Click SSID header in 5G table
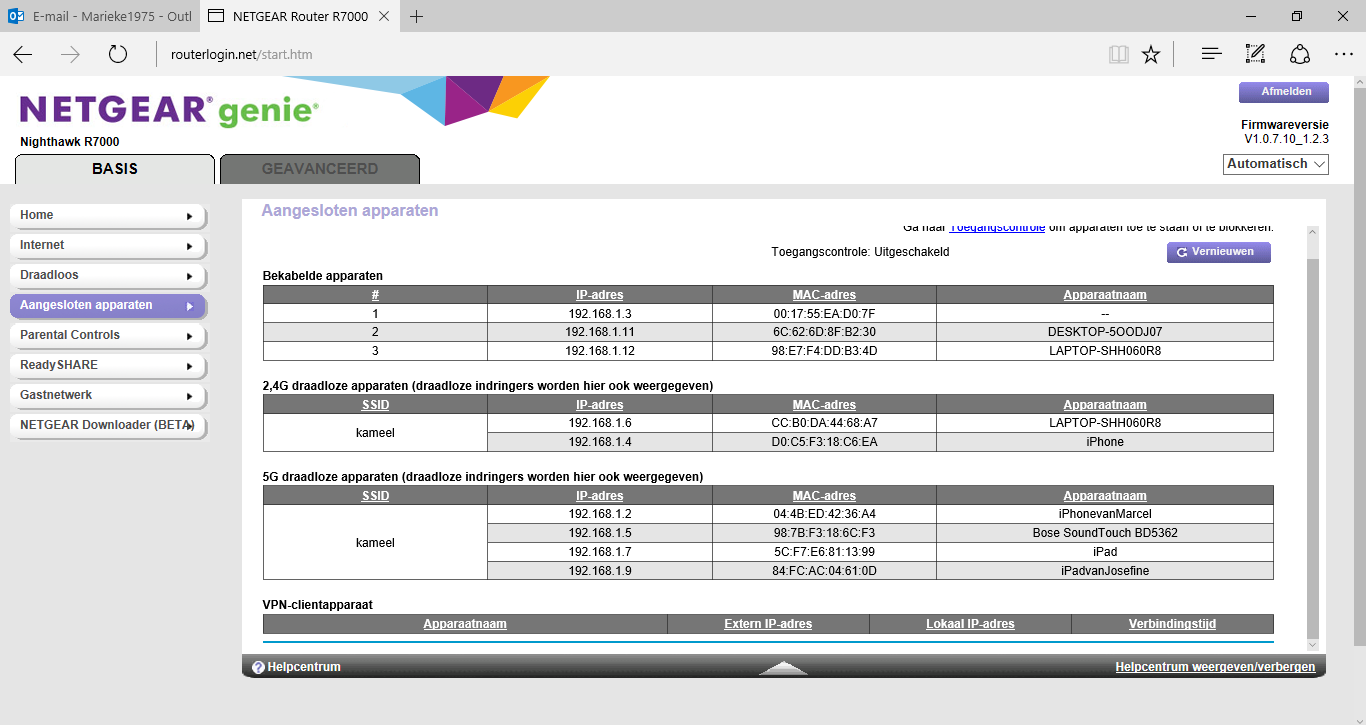This screenshot has height=725, width=1366. [x=375, y=496]
